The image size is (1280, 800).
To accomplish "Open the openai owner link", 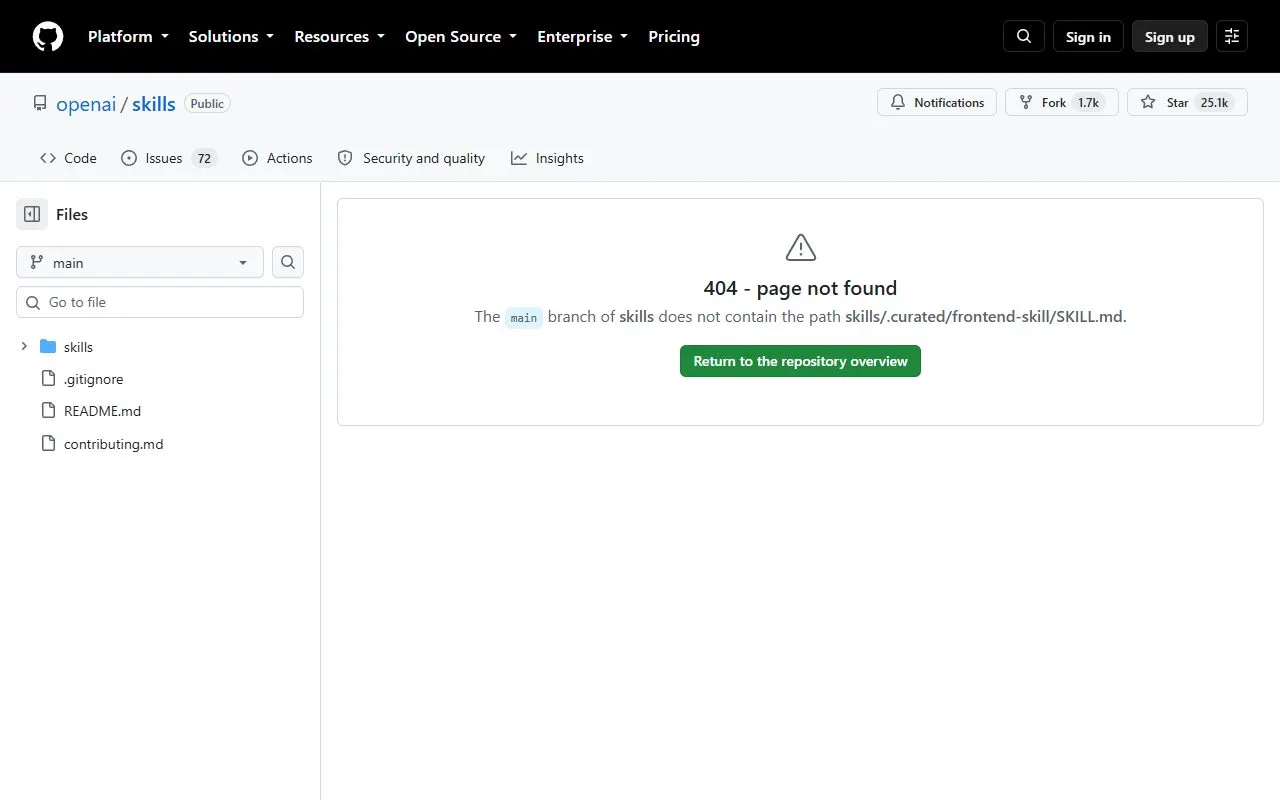I will point(86,104).
